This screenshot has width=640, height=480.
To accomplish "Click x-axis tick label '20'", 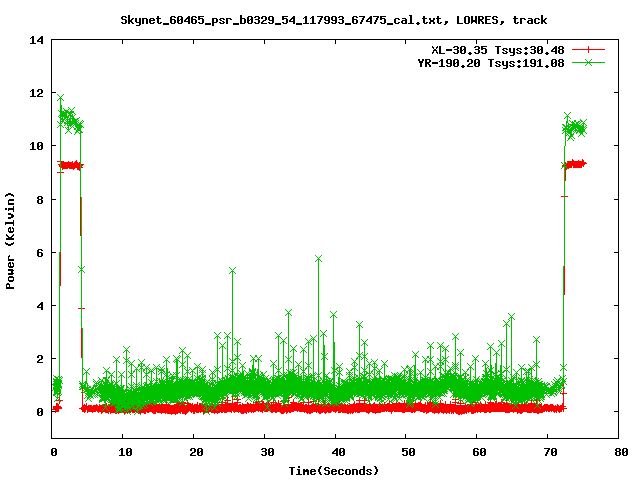I will (x=196, y=452).
